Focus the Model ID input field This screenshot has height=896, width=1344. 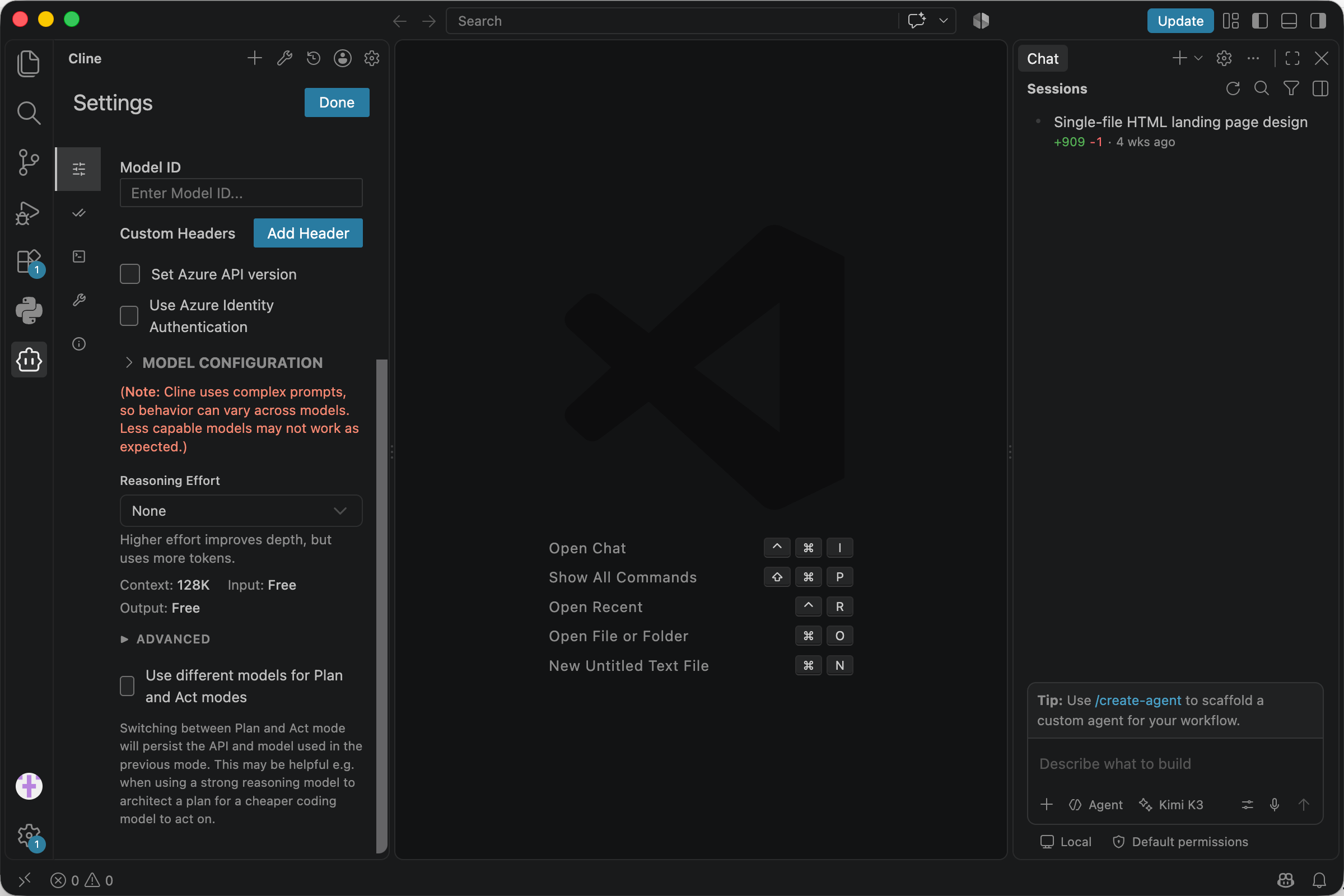(x=241, y=193)
